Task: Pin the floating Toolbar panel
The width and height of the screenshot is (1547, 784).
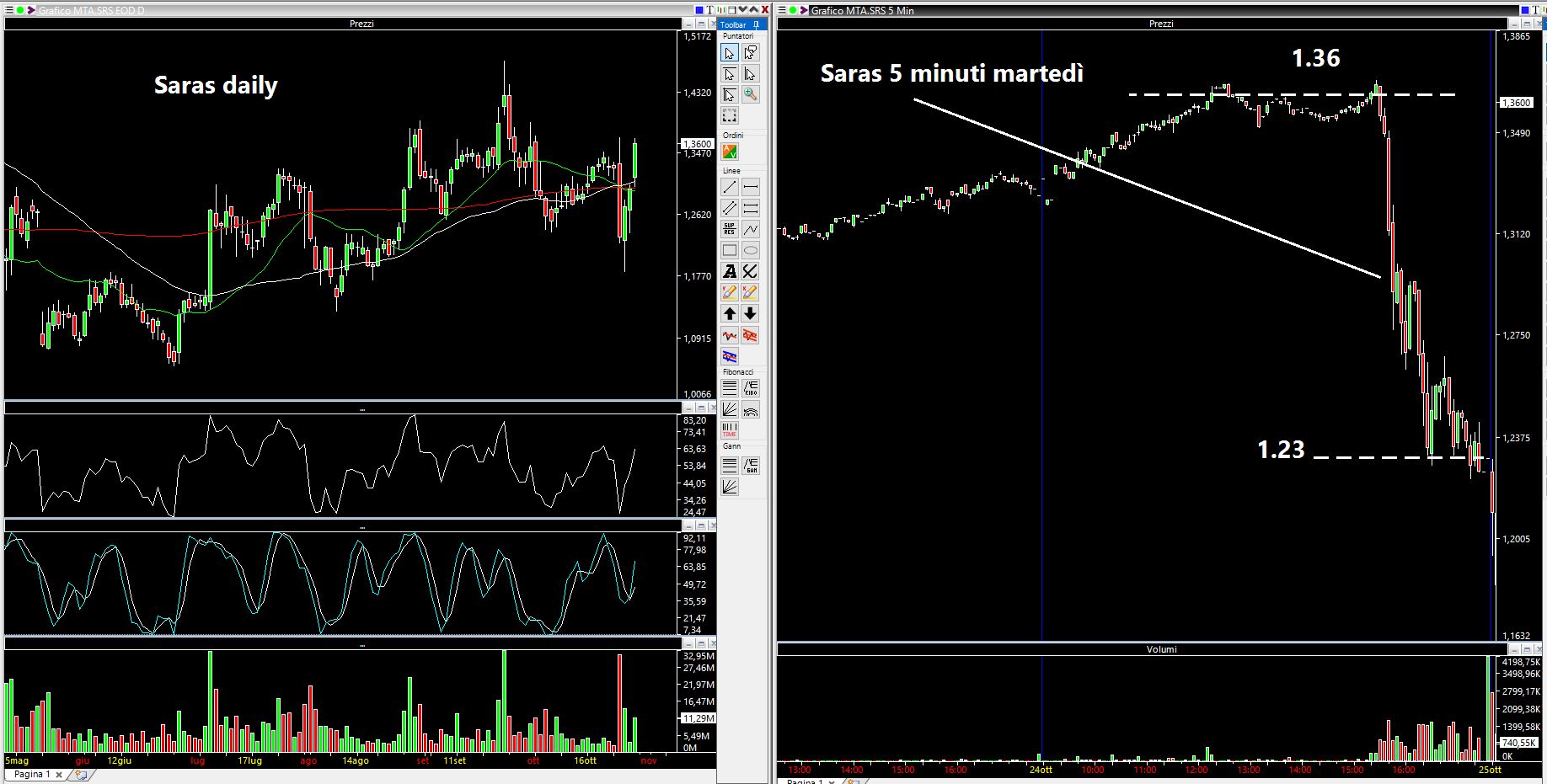Action: tap(756, 24)
